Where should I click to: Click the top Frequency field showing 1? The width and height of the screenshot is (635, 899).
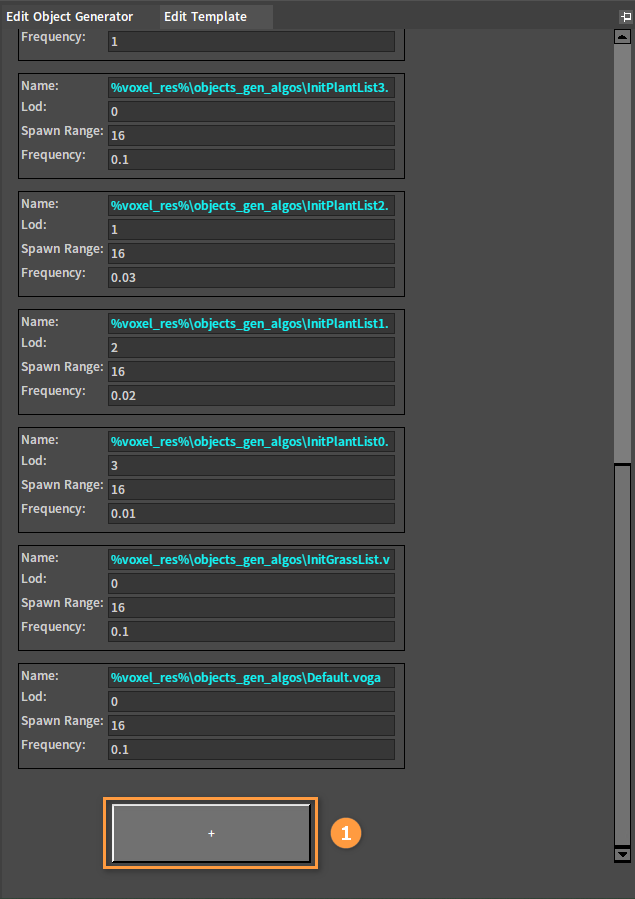[251, 41]
